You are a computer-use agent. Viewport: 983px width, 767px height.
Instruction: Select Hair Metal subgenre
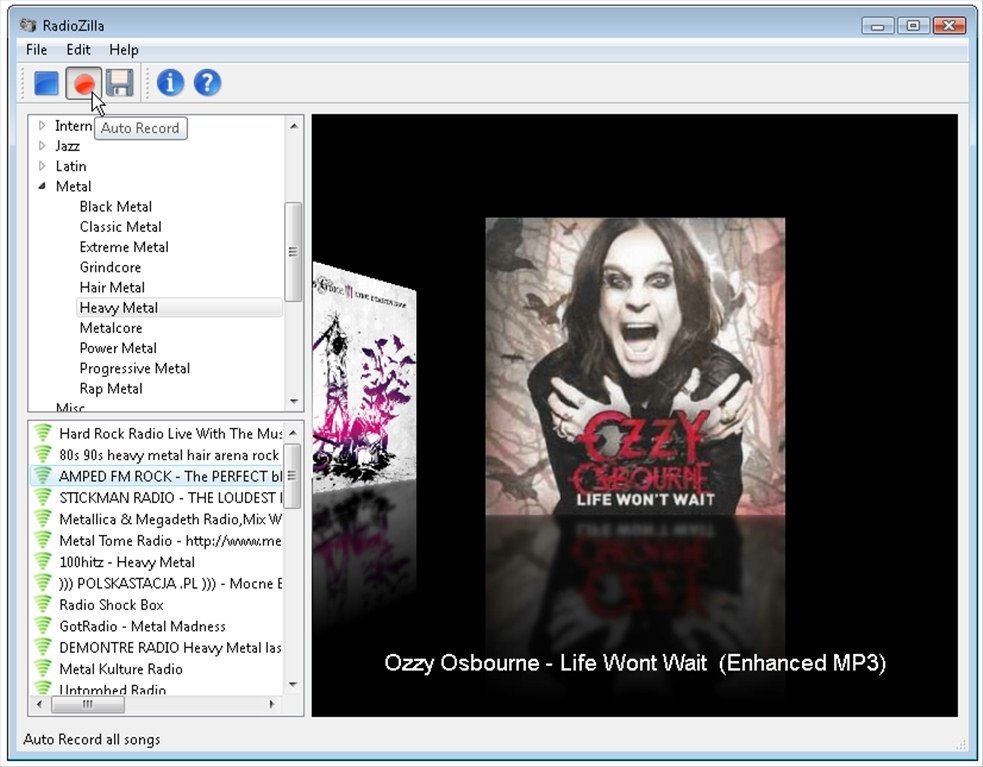pos(112,287)
